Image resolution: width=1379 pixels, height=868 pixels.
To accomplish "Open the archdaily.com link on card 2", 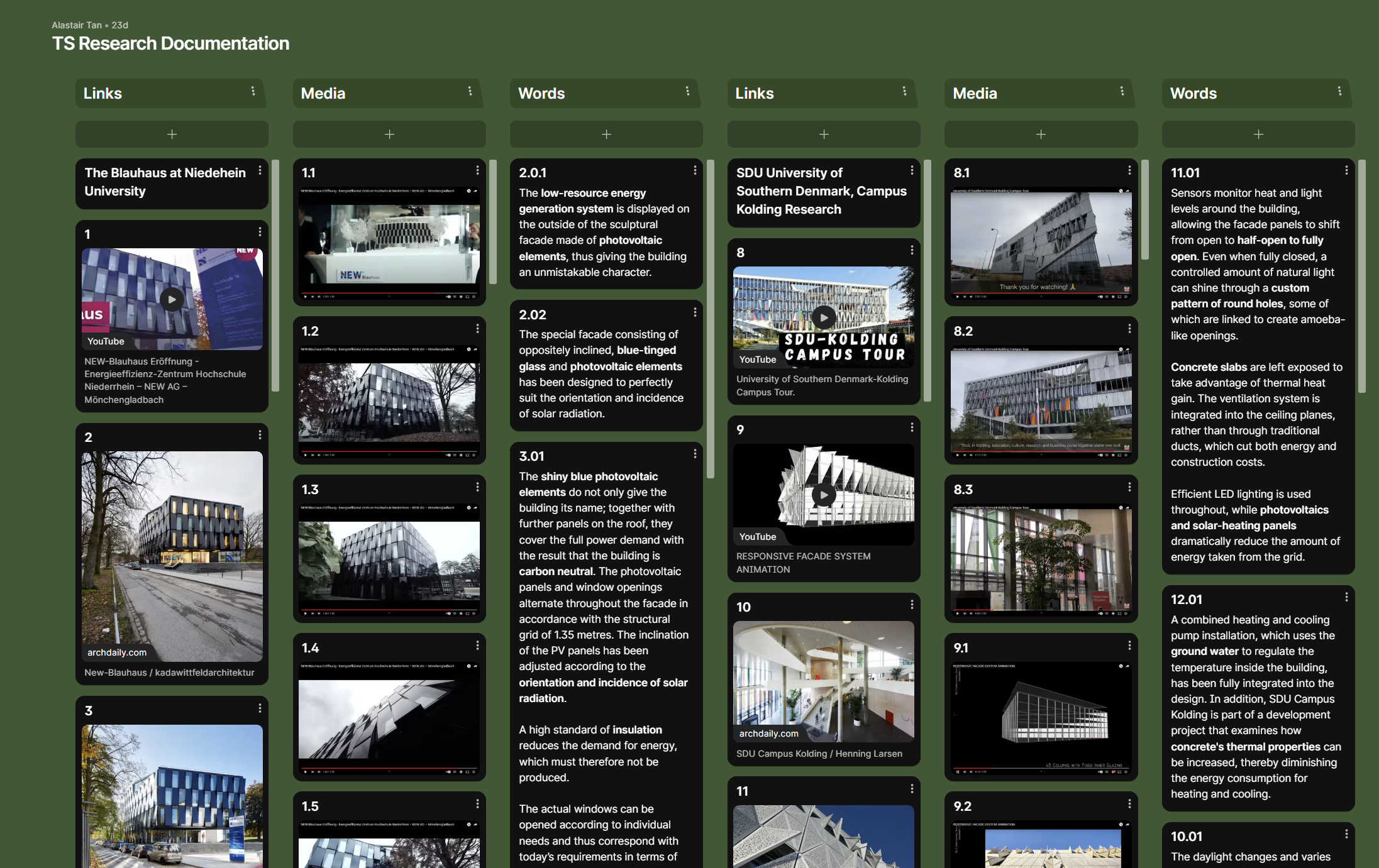I will (116, 652).
